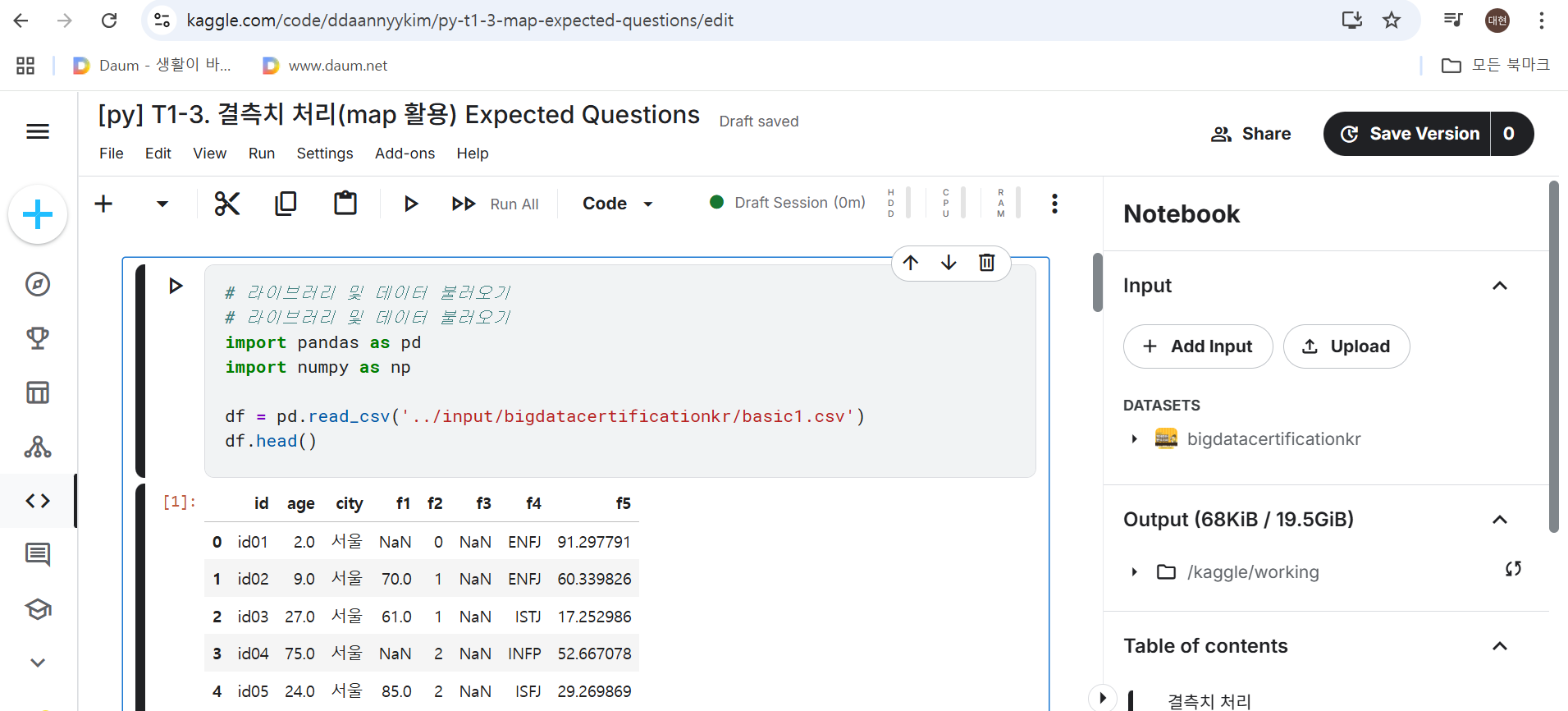Copy the cell with the copy icon

(286, 204)
